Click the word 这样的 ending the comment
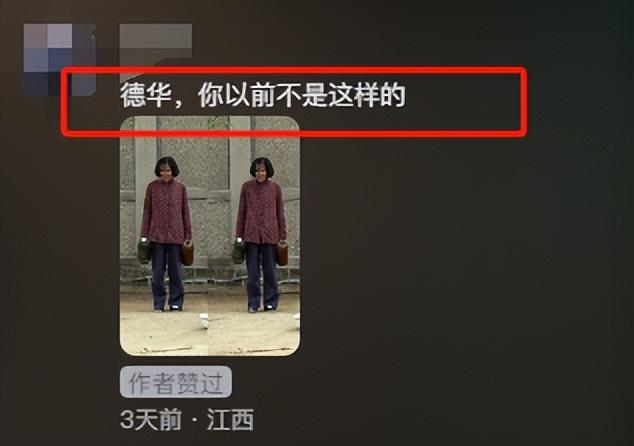This screenshot has height=446, width=634. tap(366, 95)
